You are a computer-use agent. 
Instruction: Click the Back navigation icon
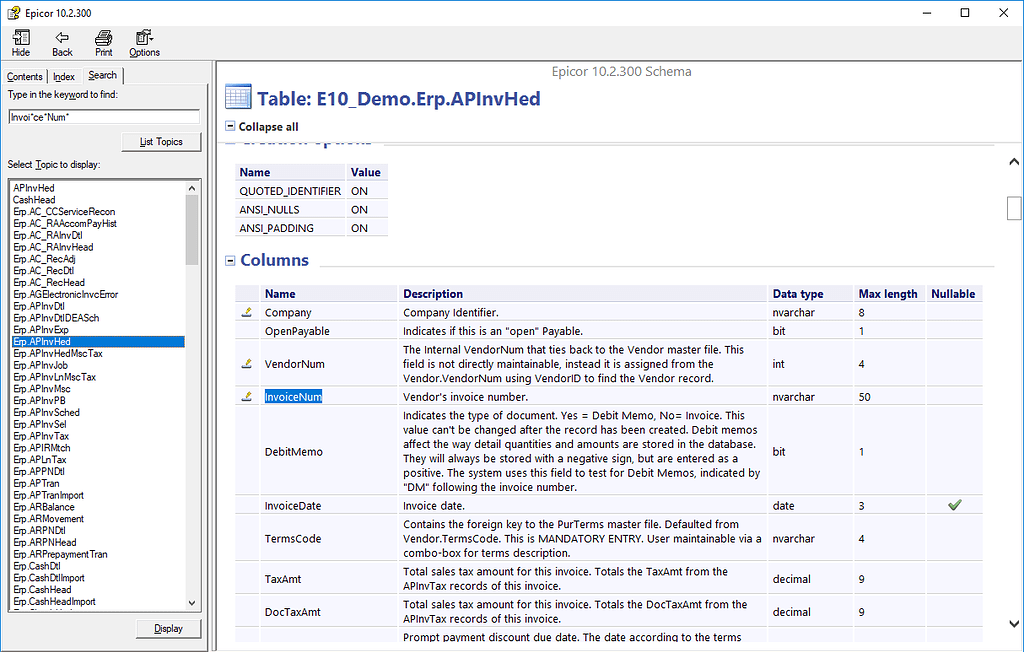(61, 42)
